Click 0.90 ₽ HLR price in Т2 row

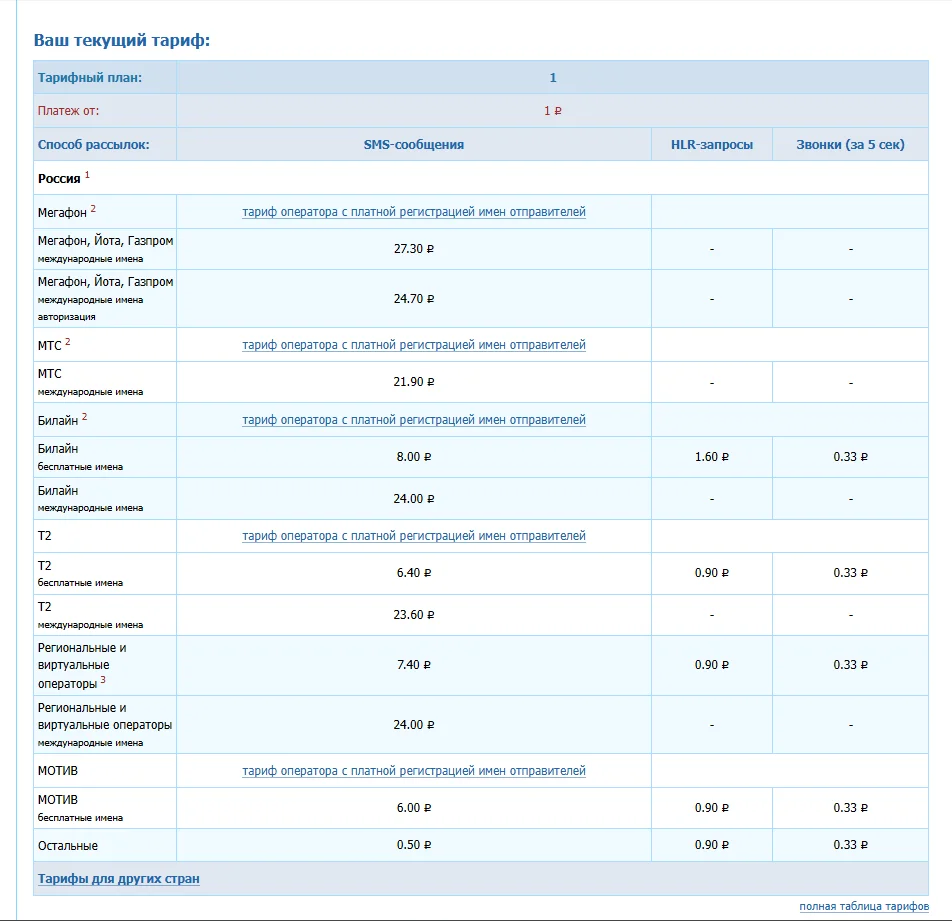(712, 573)
